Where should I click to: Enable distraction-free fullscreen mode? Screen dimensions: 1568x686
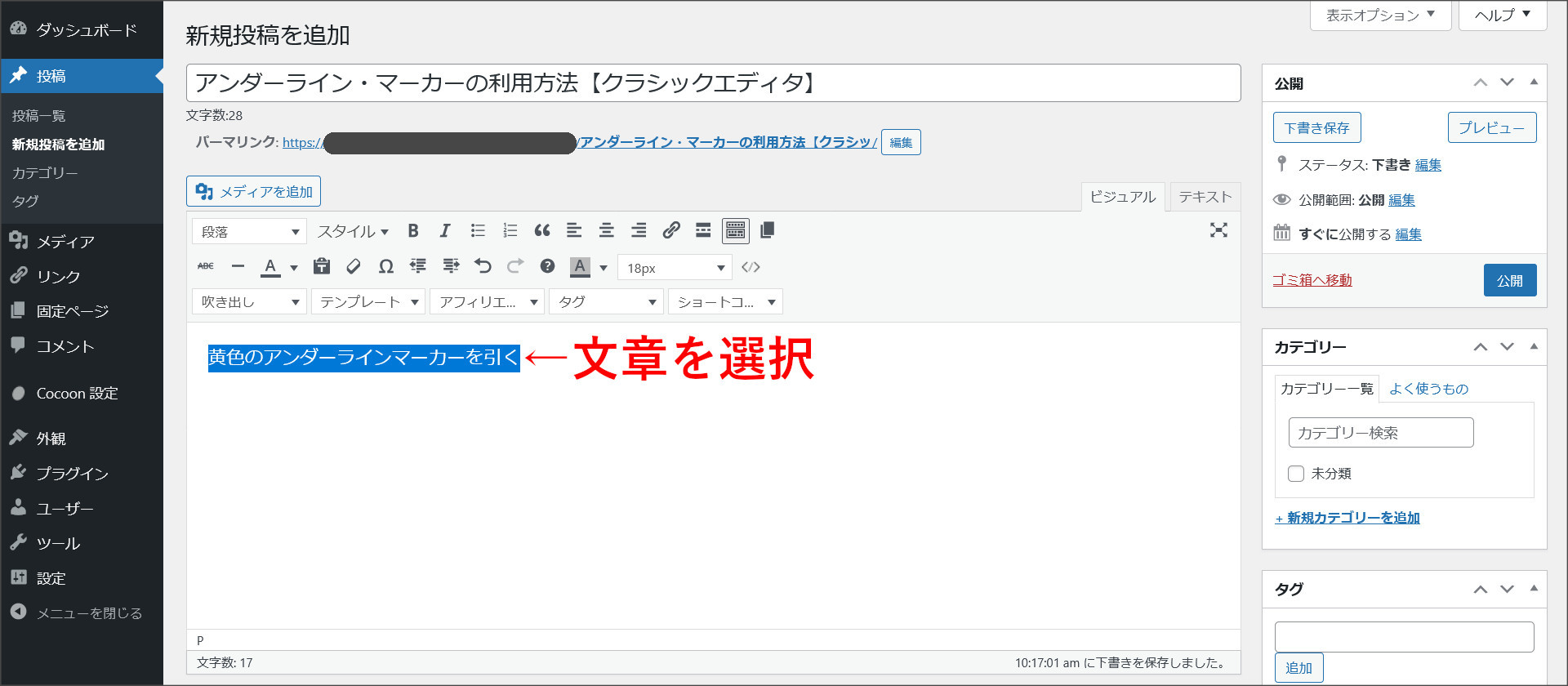[1218, 230]
